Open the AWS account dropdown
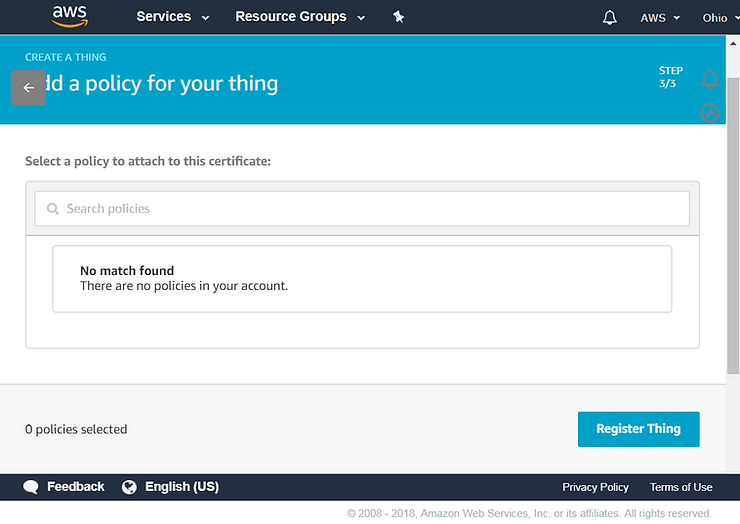The image size is (740, 524). (660, 18)
